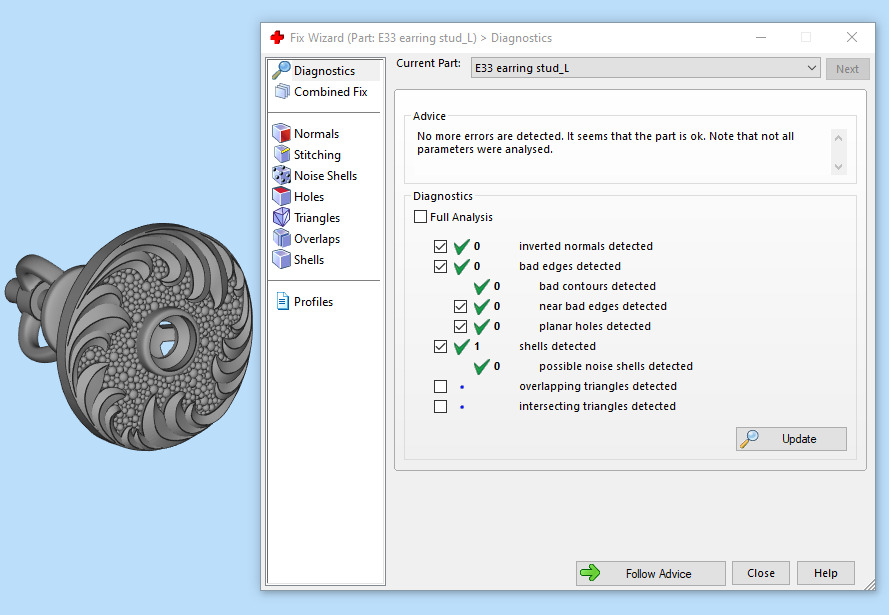
Task: Click the Help button
Action: 826,573
